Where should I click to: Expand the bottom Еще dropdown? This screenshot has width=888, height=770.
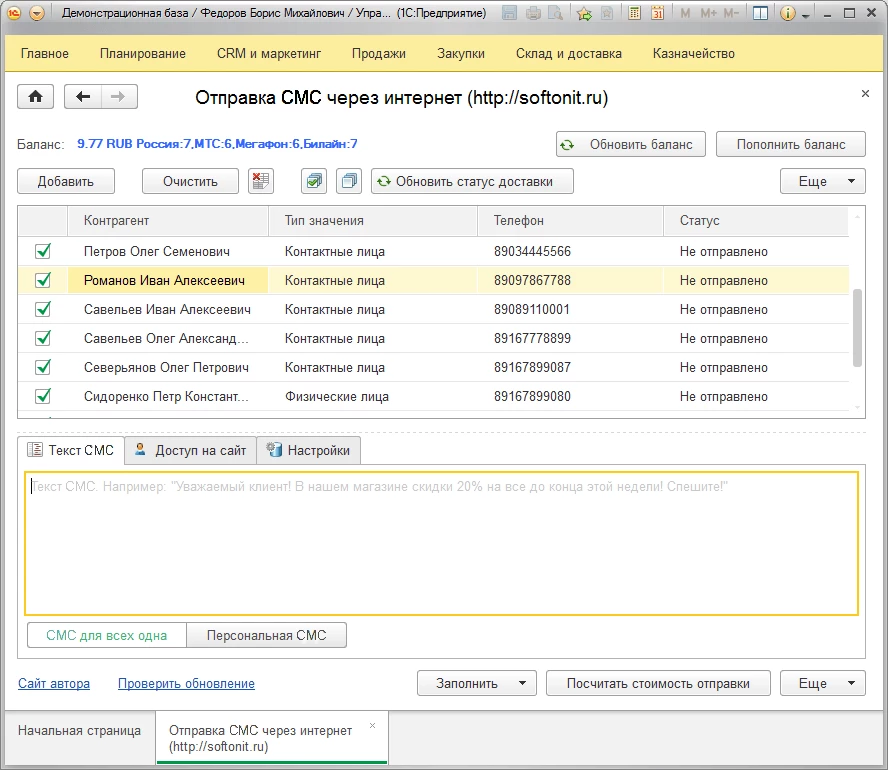(x=822, y=684)
